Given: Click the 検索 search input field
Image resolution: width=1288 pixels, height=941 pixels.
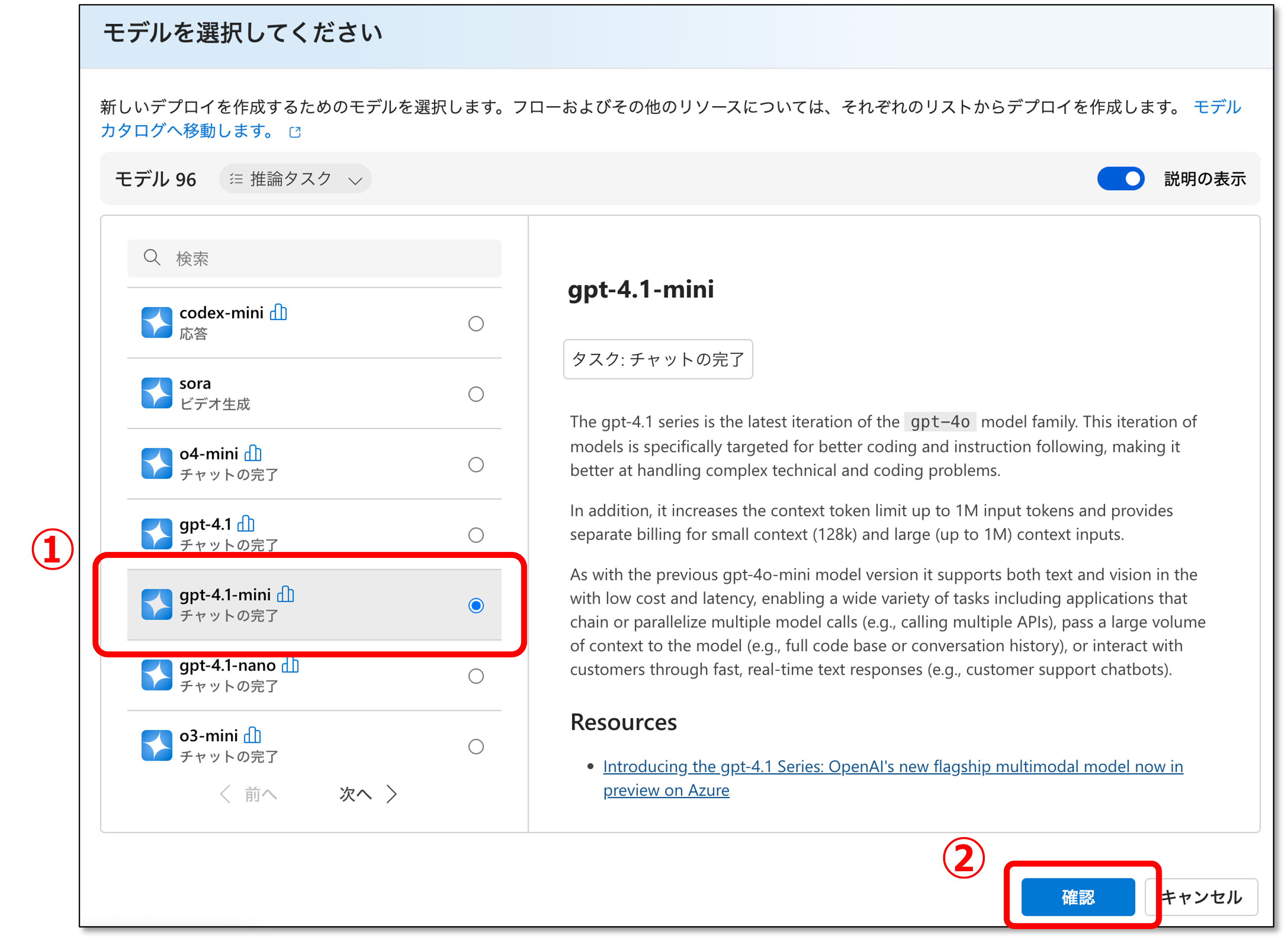Looking at the screenshot, I should click(314, 258).
